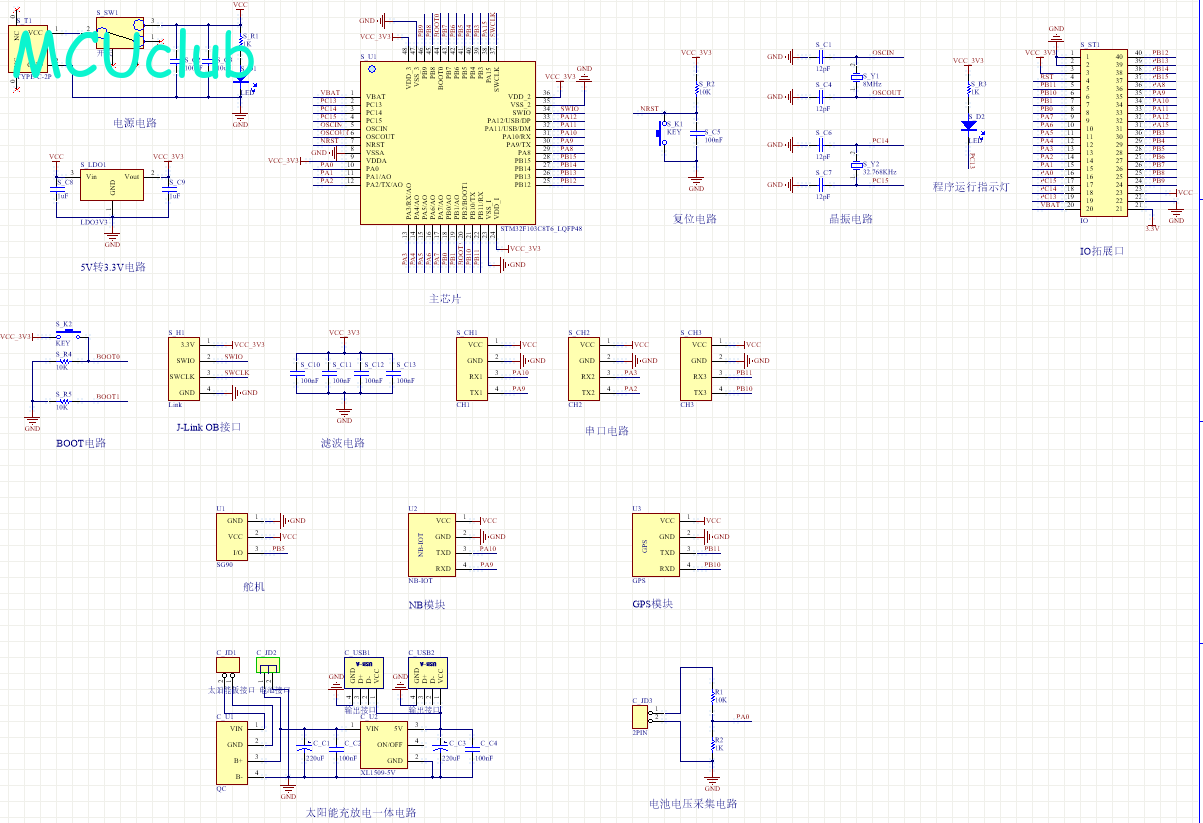1203x823 pixels.
Task: Click the 舵机 label
Action: tap(254, 587)
